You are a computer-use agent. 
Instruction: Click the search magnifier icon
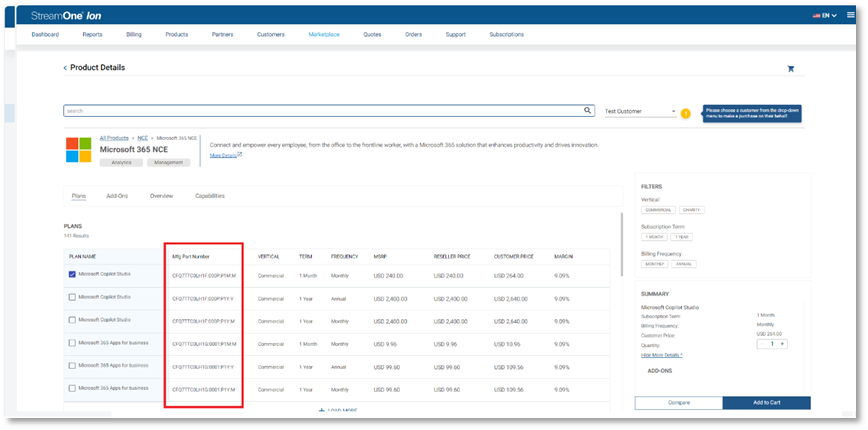pyautogui.click(x=587, y=111)
